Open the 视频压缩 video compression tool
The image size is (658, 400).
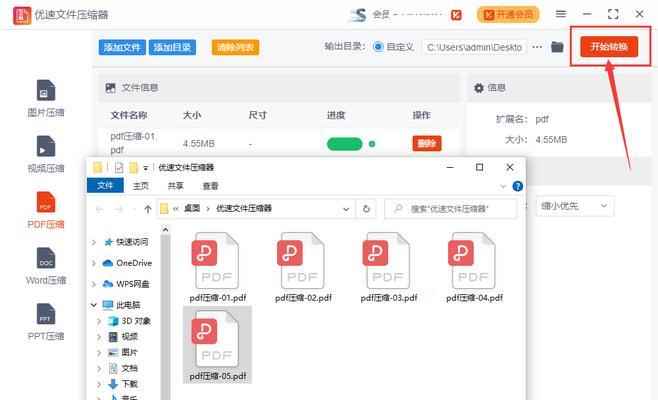pyautogui.click(x=46, y=154)
